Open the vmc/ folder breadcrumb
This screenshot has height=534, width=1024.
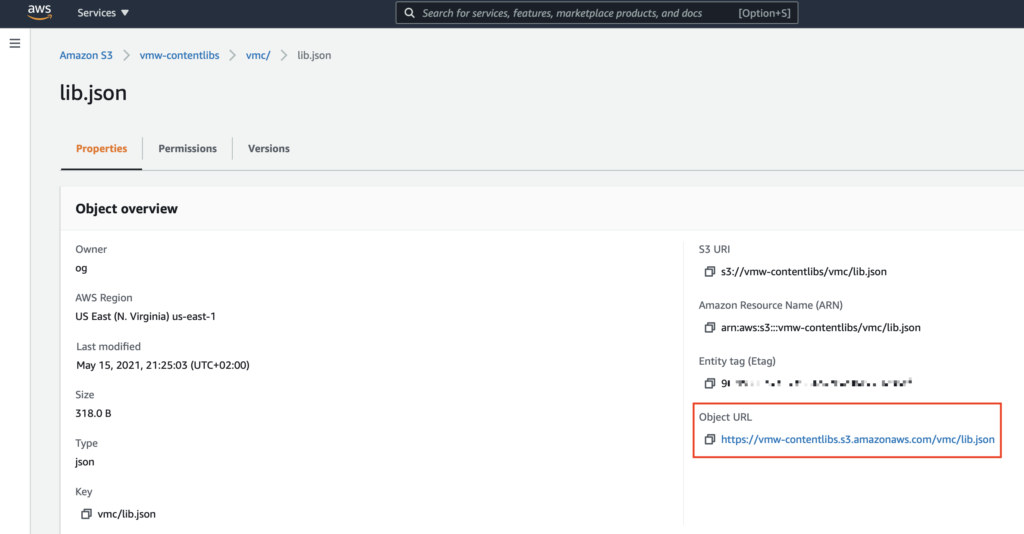tap(258, 55)
